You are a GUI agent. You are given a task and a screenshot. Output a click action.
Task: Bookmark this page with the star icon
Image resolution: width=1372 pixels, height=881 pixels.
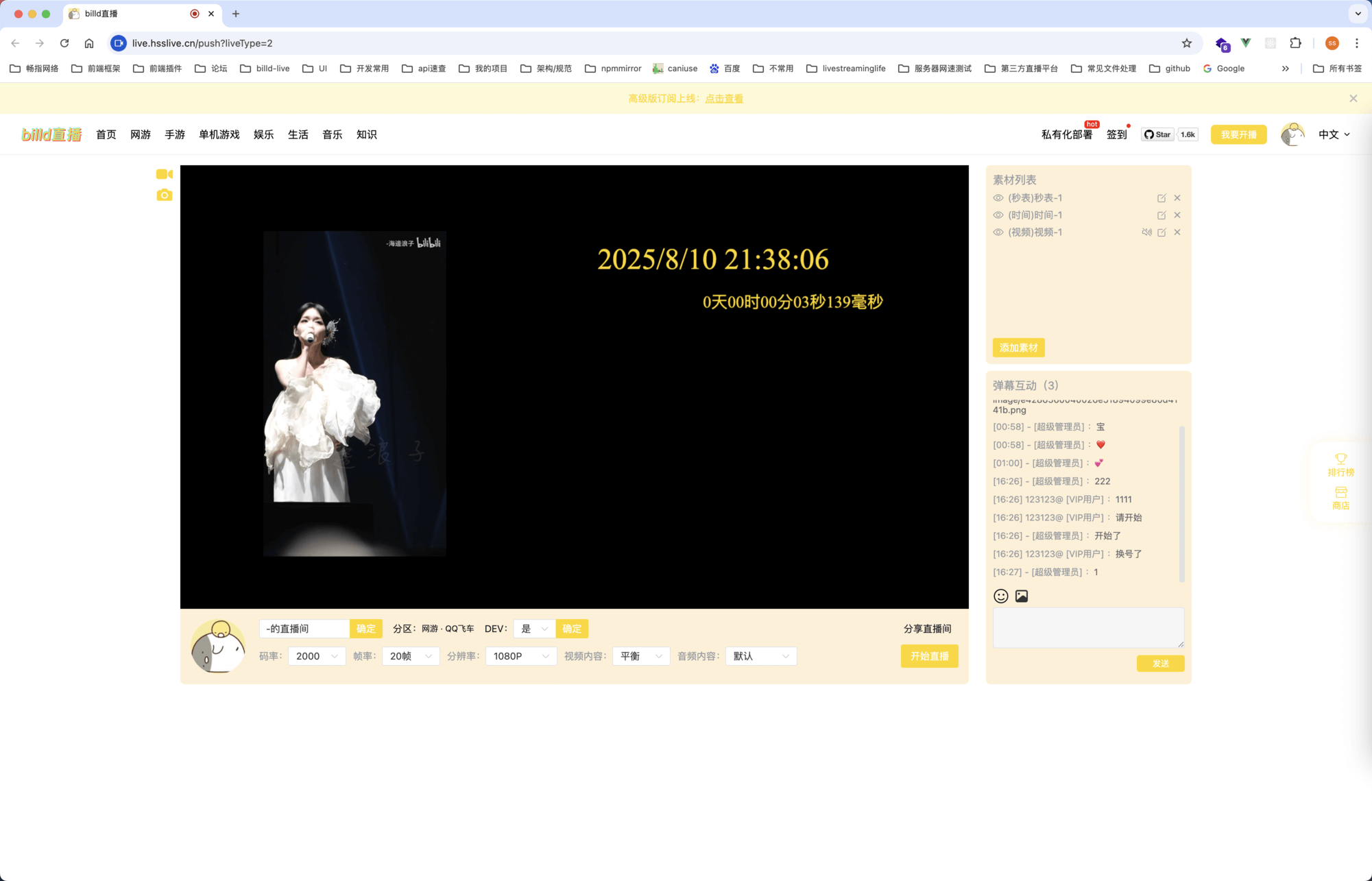[x=1187, y=43]
